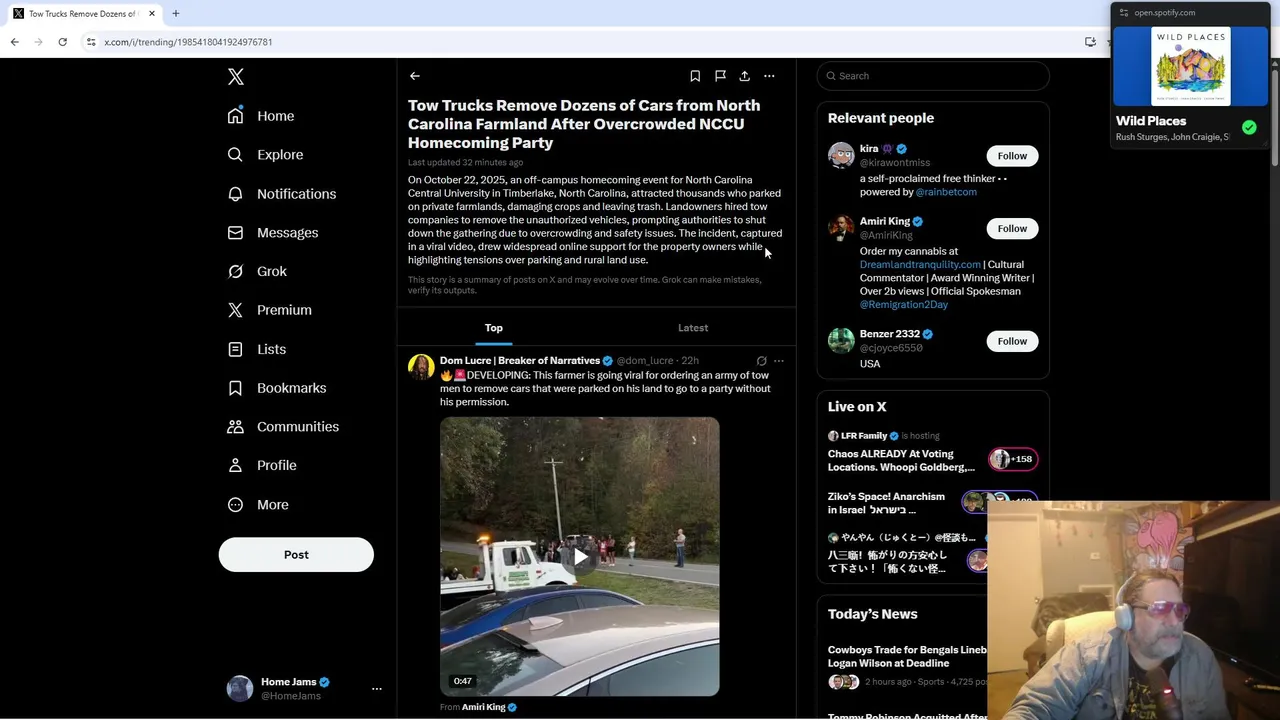This screenshot has width=1280, height=720.
Task: Open Home Jams account options menu
Action: (x=377, y=689)
